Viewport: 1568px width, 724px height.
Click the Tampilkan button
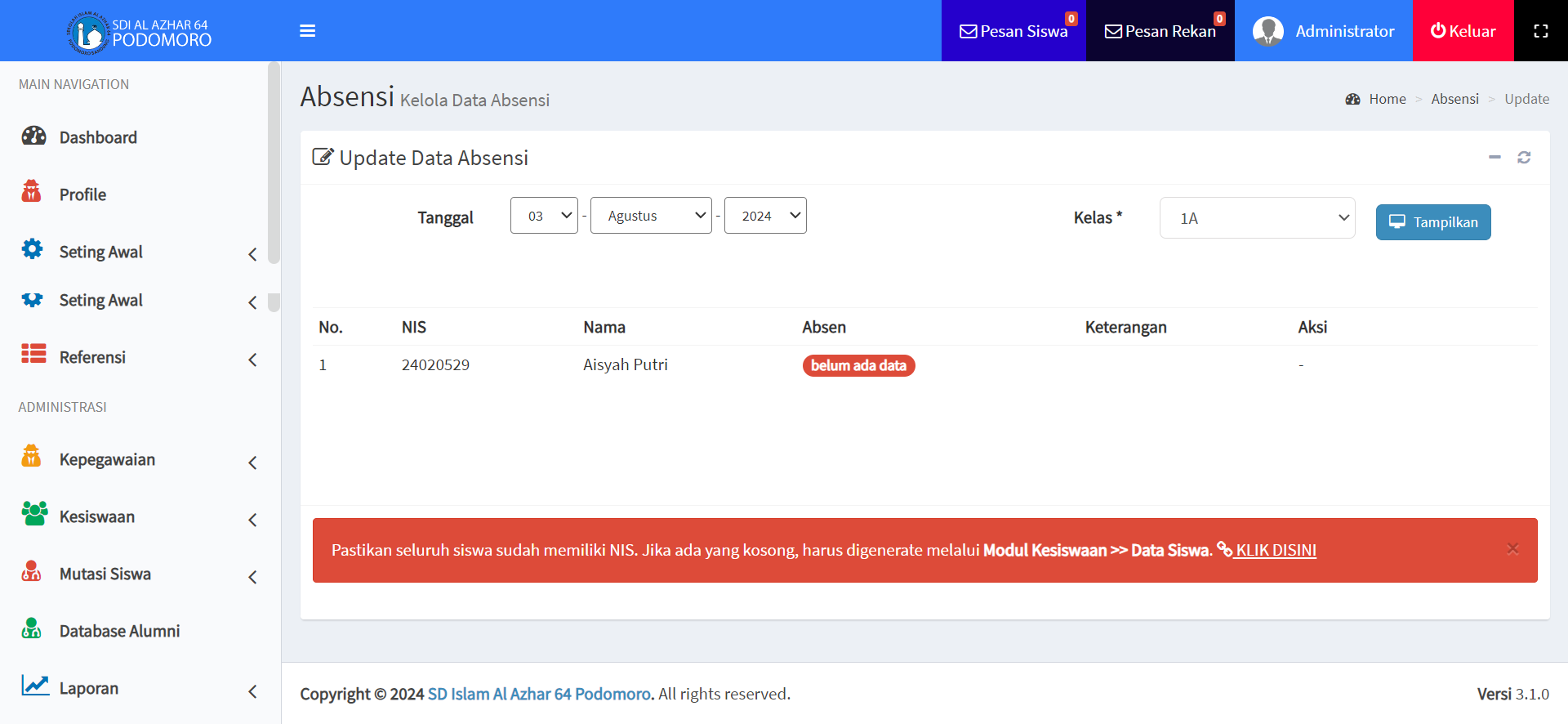[x=1432, y=222]
